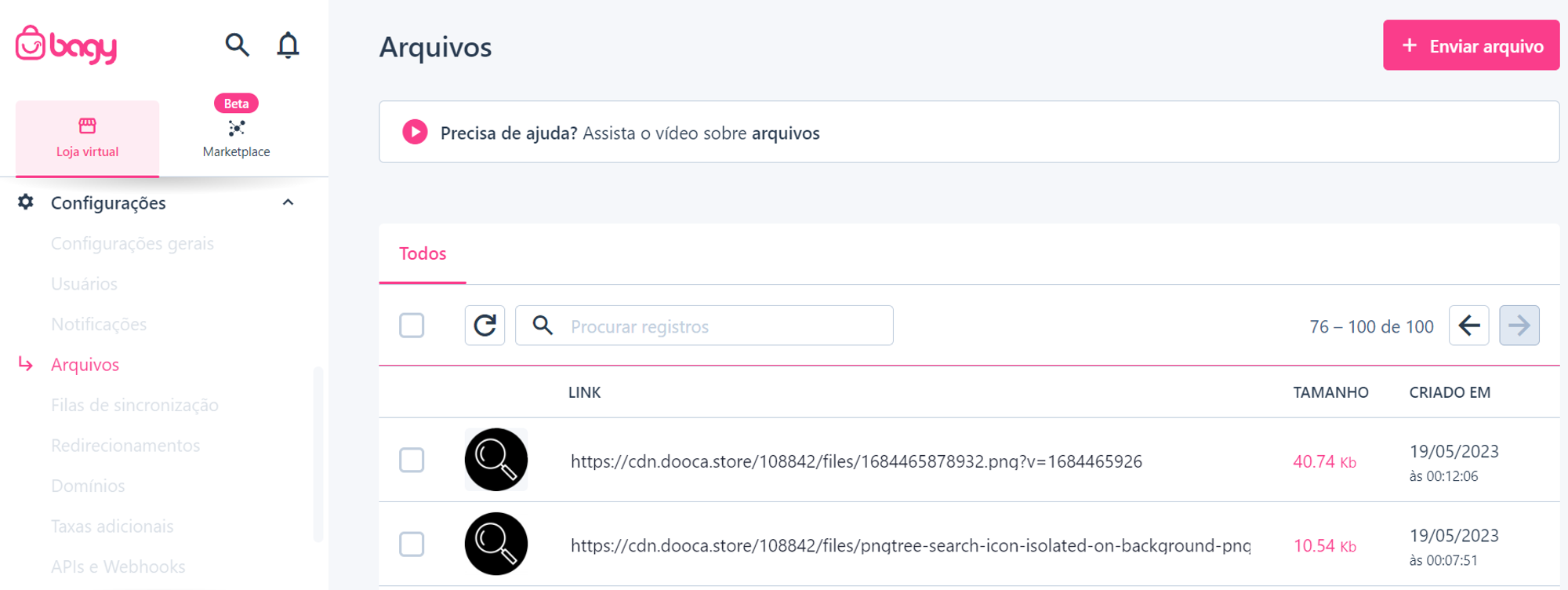Select Arquivos in the sidebar
The height and width of the screenshot is (590, 1568).
coord(85,365)
